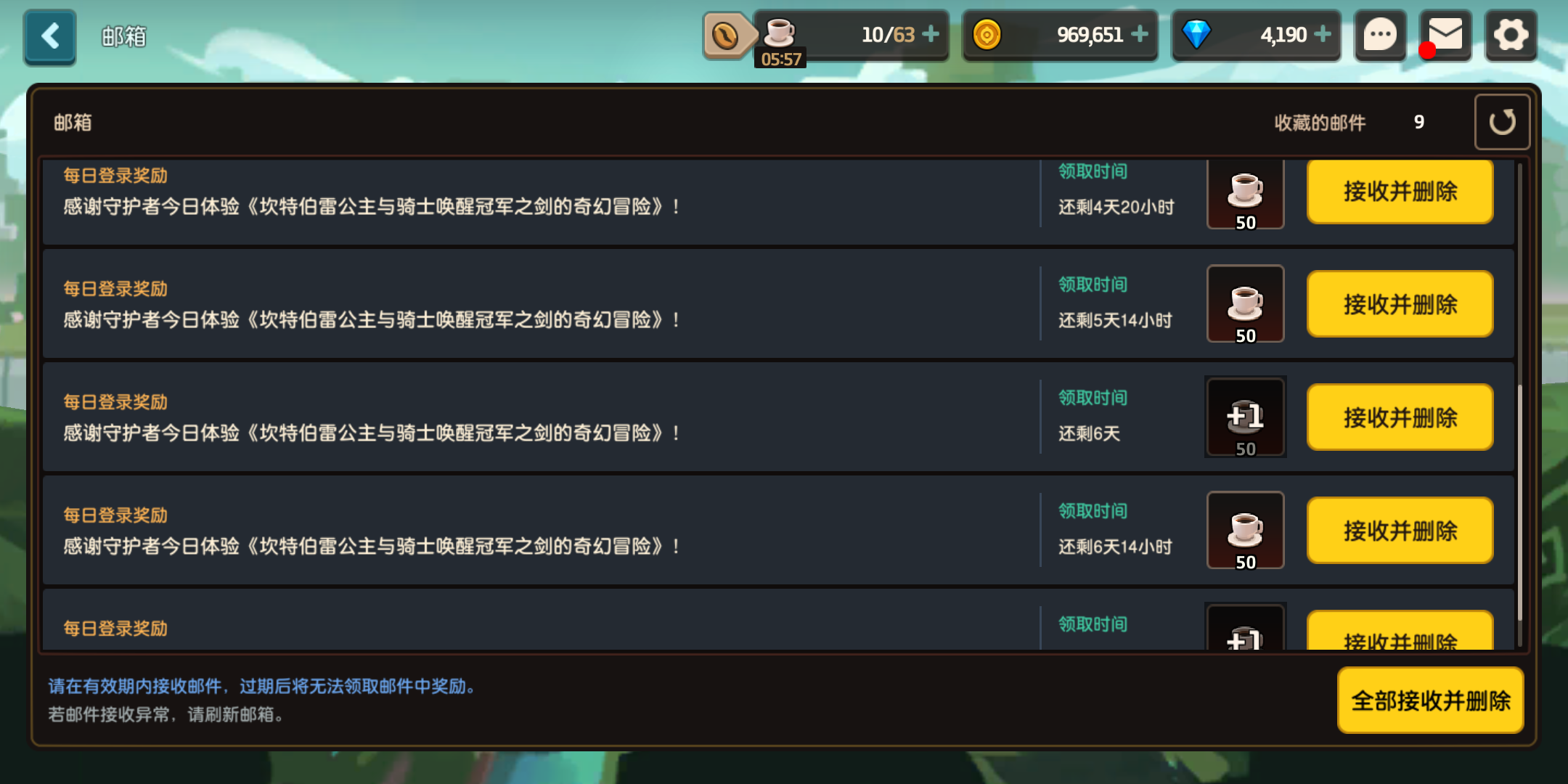Refresh the mailbox with the reload icon
Viewport: 1568px width, 784px height.
1502,122
